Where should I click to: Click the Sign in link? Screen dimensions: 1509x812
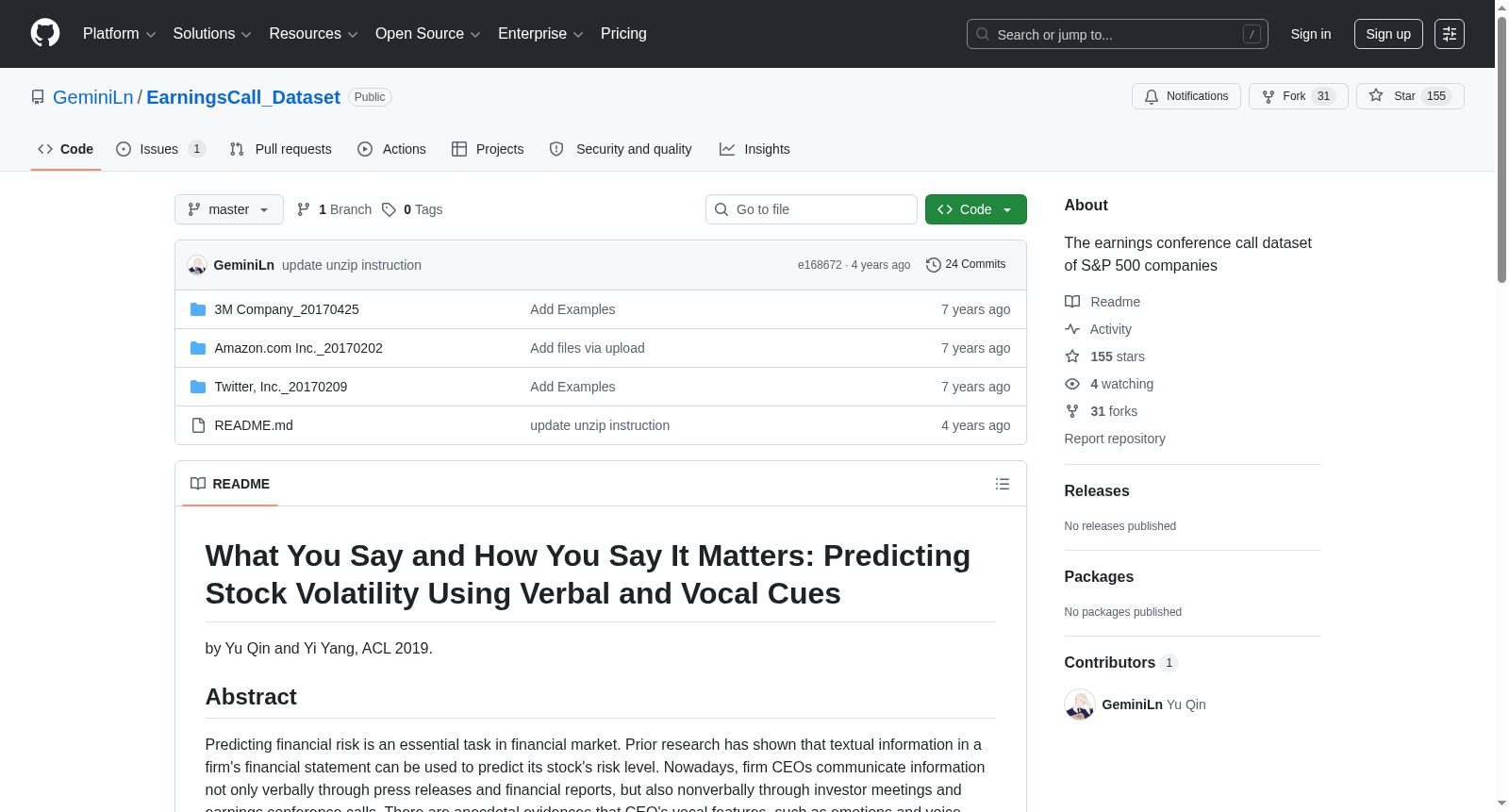1311,34
